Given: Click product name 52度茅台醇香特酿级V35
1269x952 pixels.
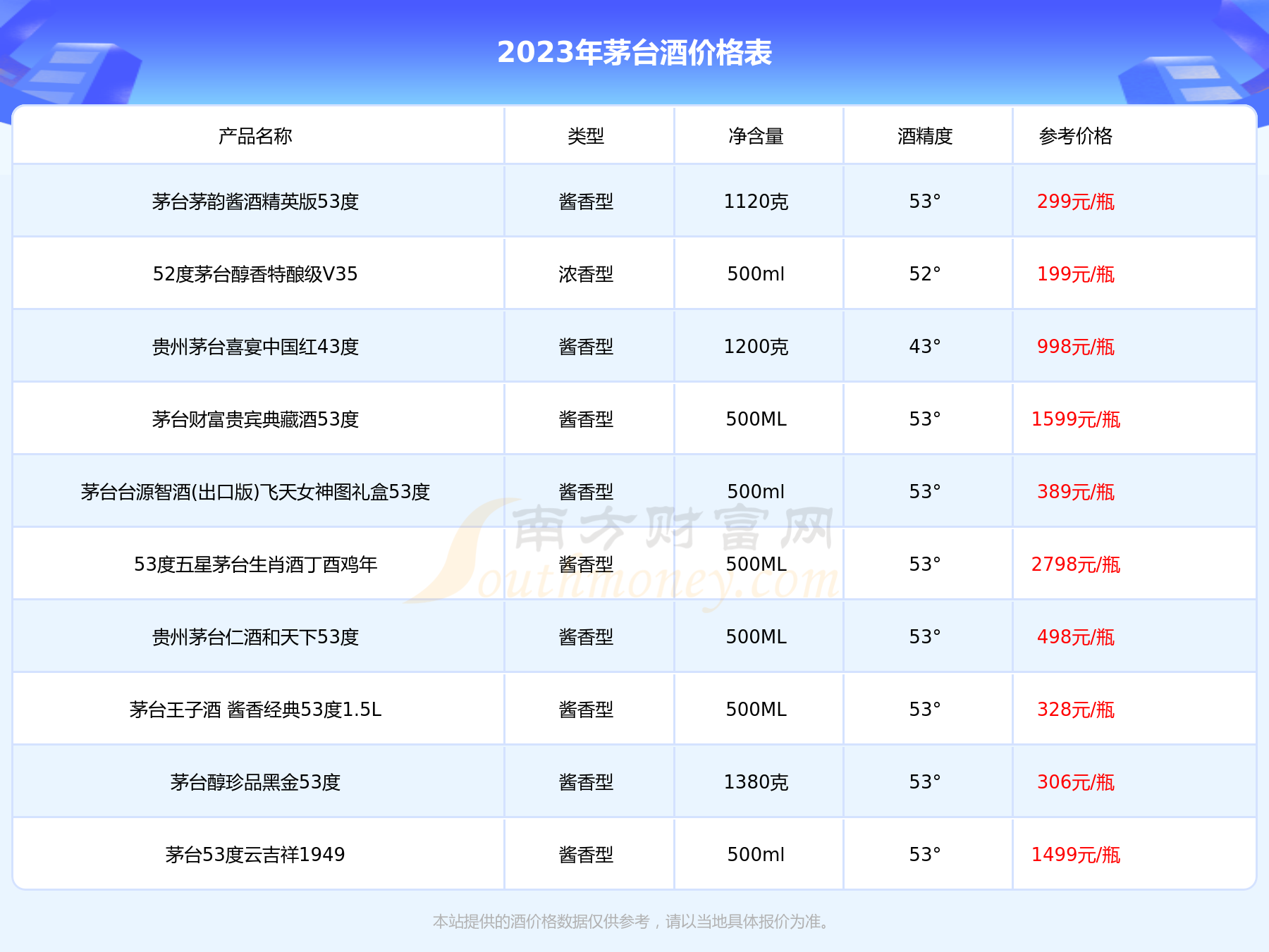Looking at the screenshot, I should click(256, 274).
